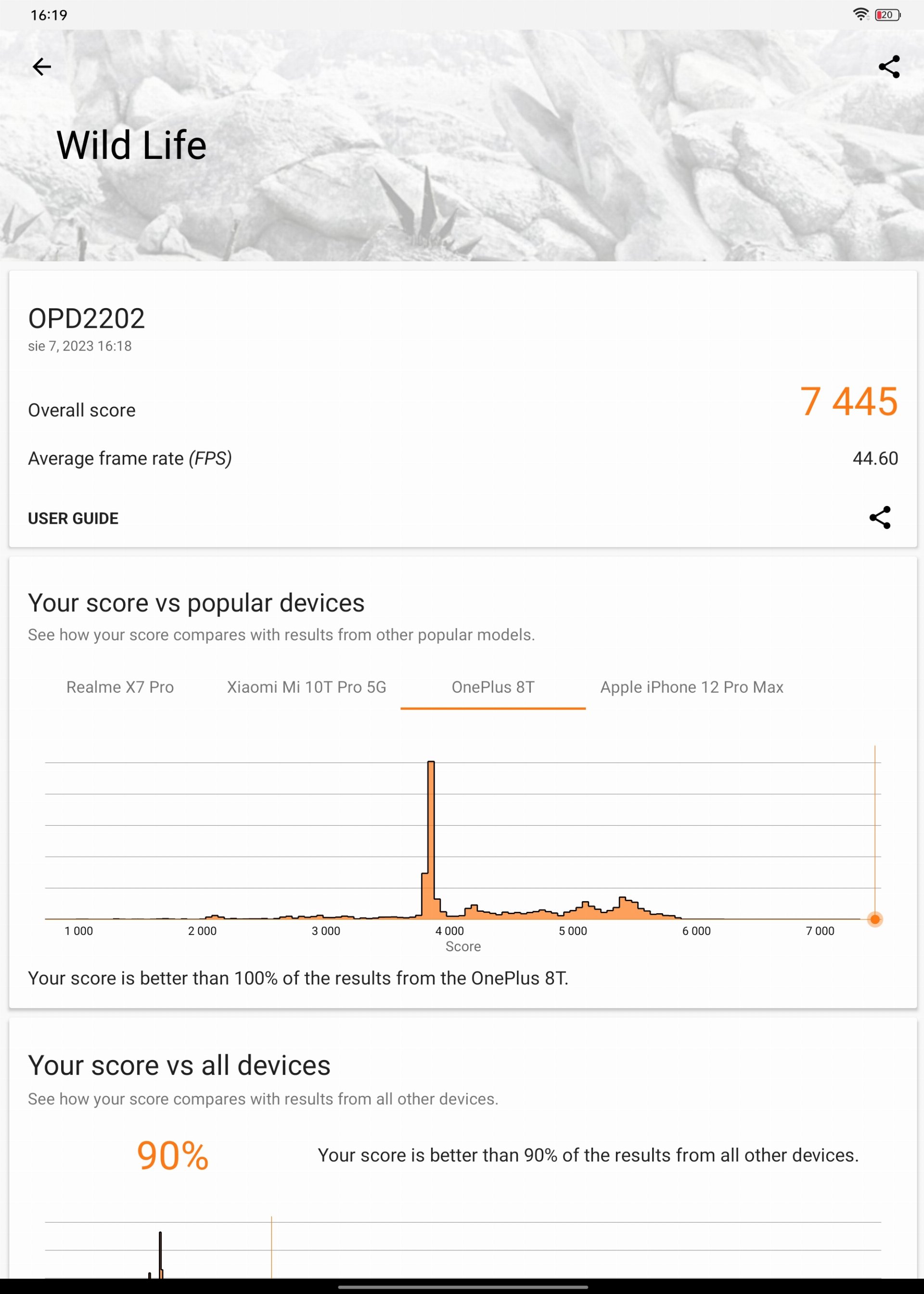Tap the share icon in header

[x=889, y=67]
